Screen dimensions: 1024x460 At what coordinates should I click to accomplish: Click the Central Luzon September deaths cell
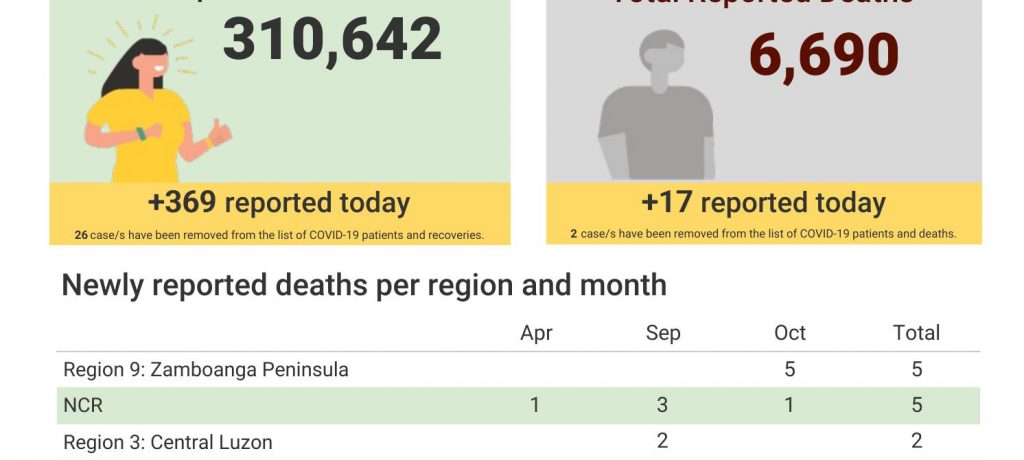(662, 441)
